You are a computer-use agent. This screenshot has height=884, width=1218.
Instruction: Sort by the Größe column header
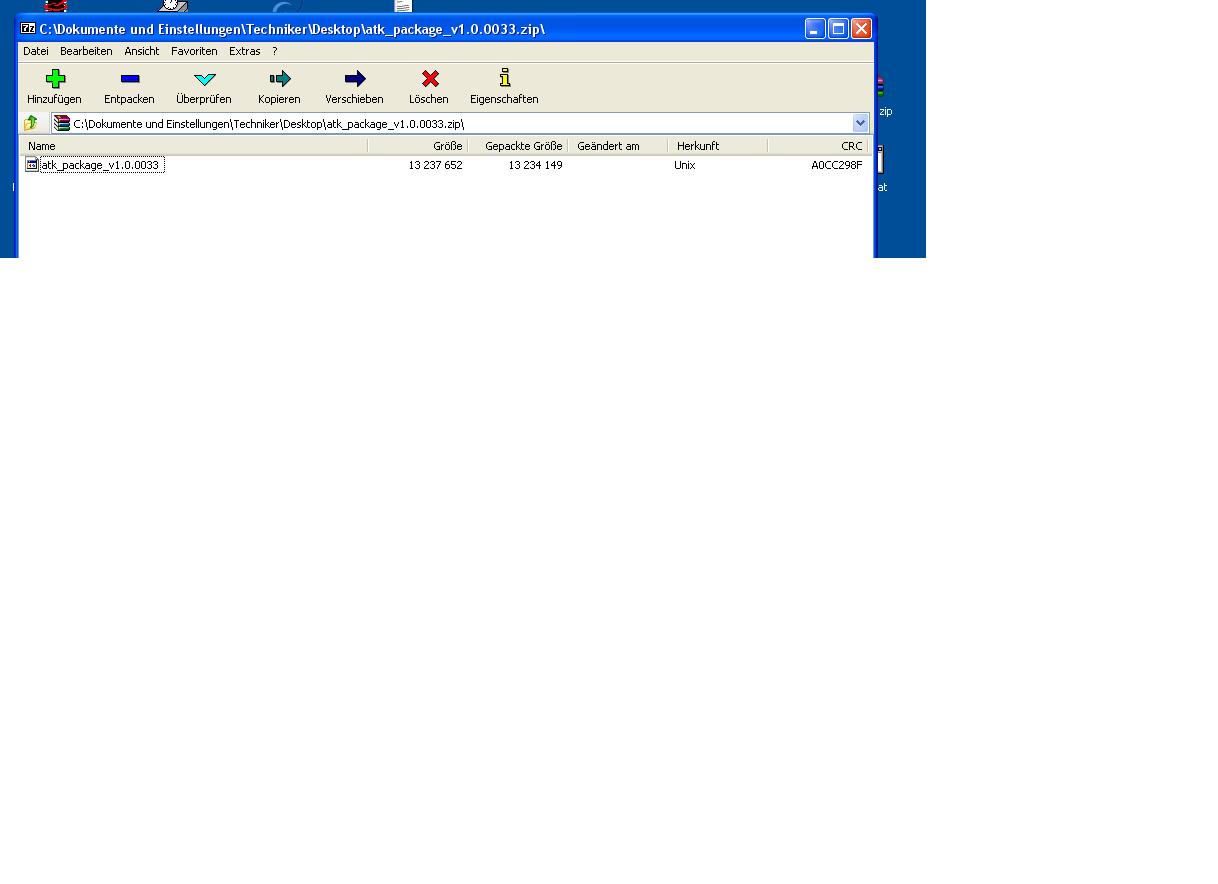click(x=447, y=146)
